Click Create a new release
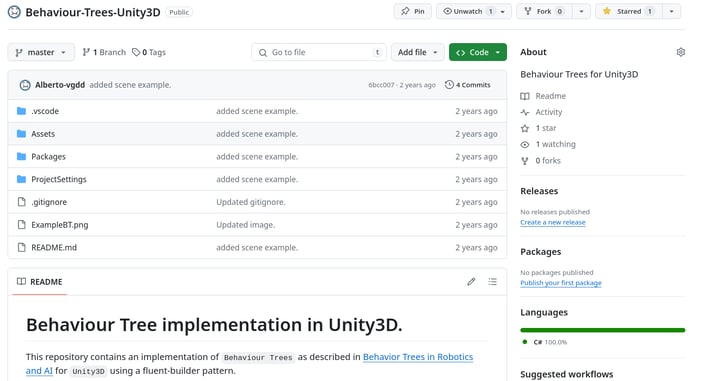Viewport: 705px width, 381px height. (x=553, y=222)
